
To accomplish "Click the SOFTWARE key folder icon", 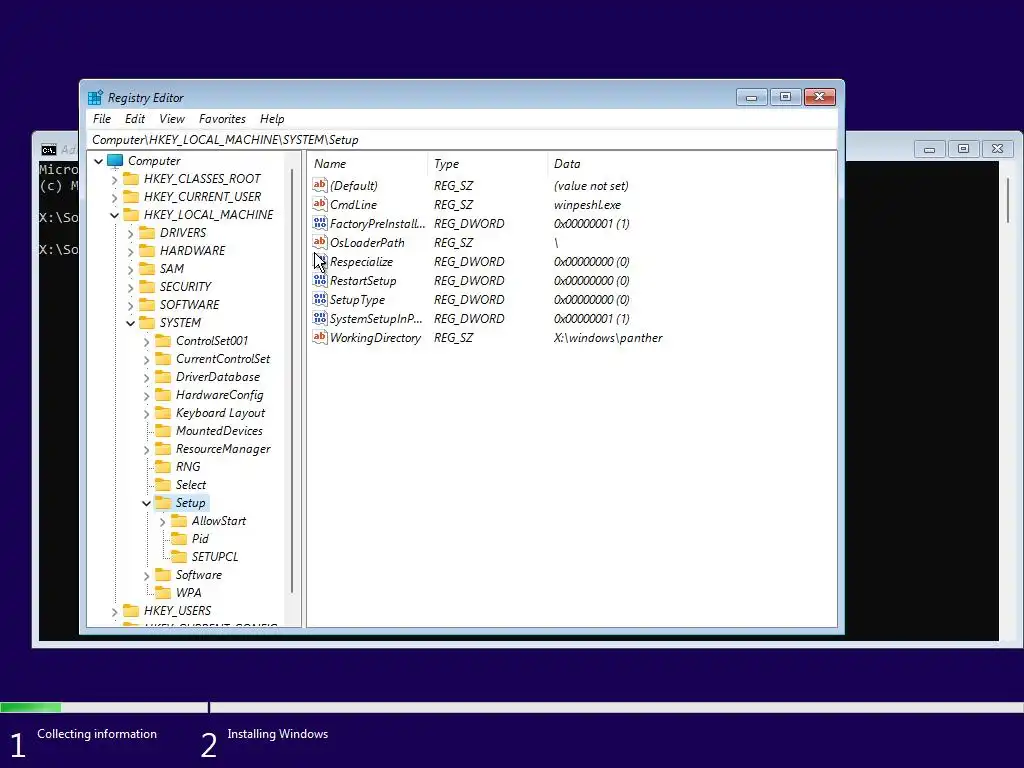I will [147, 305].
